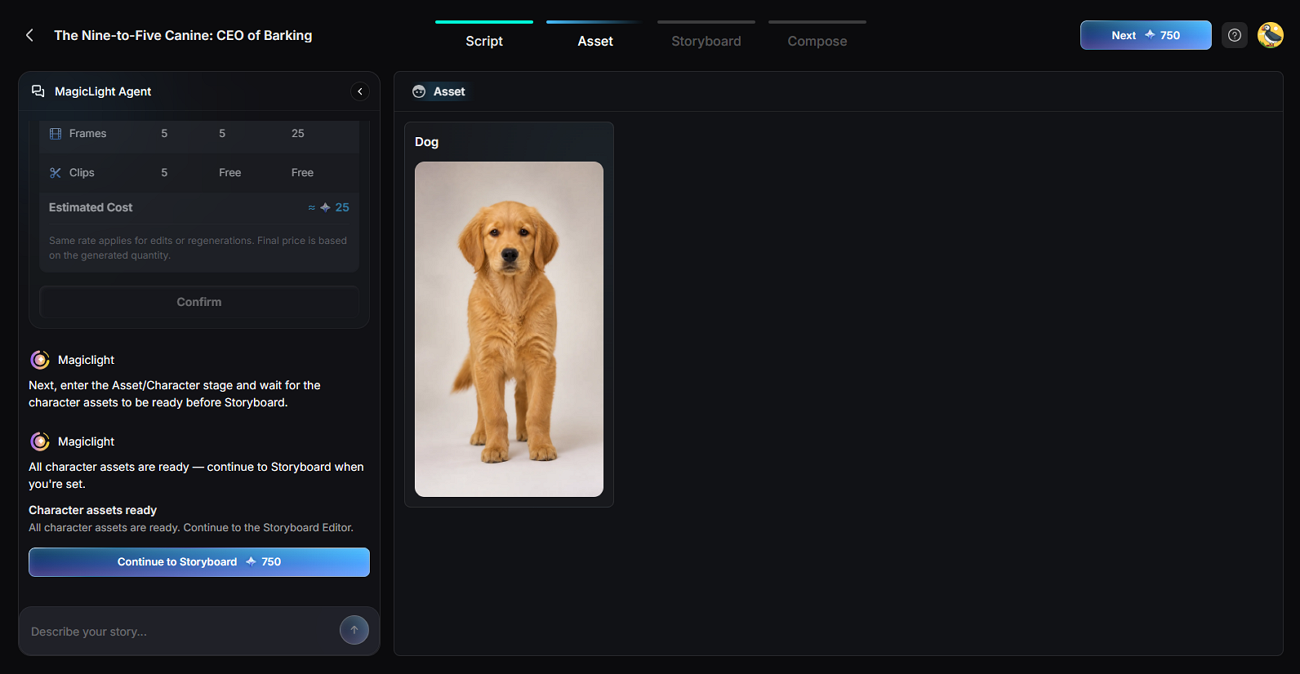Click the message 'Next, enter the Asset/Character stage'
This screenshot has height=674, width=1300.
point(175,393)
